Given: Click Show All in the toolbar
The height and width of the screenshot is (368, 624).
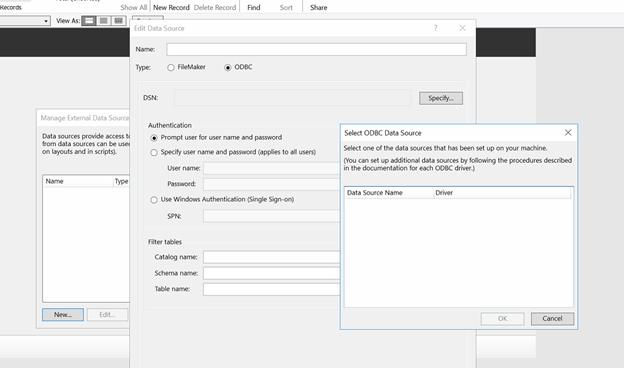Looking at the screenshot, I should 133,7.
